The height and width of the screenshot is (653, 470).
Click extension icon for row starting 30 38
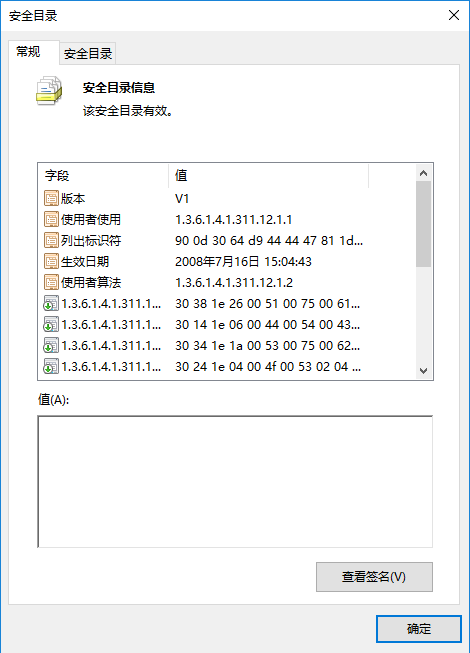coord(51,303)
